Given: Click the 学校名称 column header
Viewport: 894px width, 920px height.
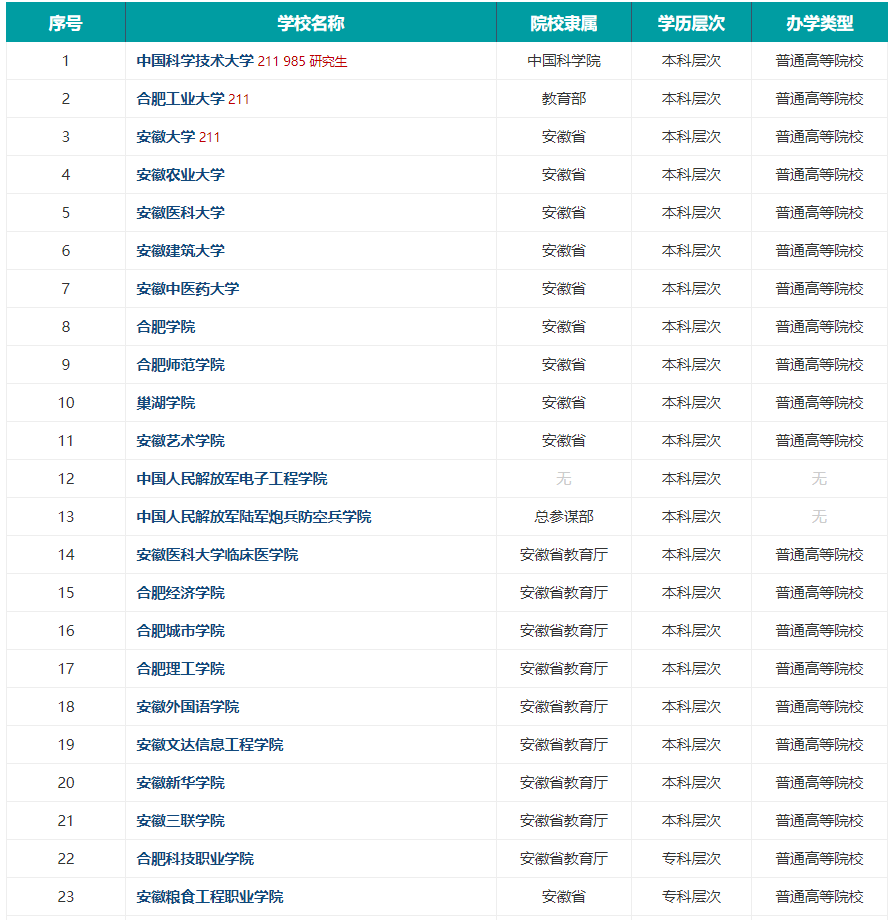Looking at the screenshot, I should coord(311,23).
